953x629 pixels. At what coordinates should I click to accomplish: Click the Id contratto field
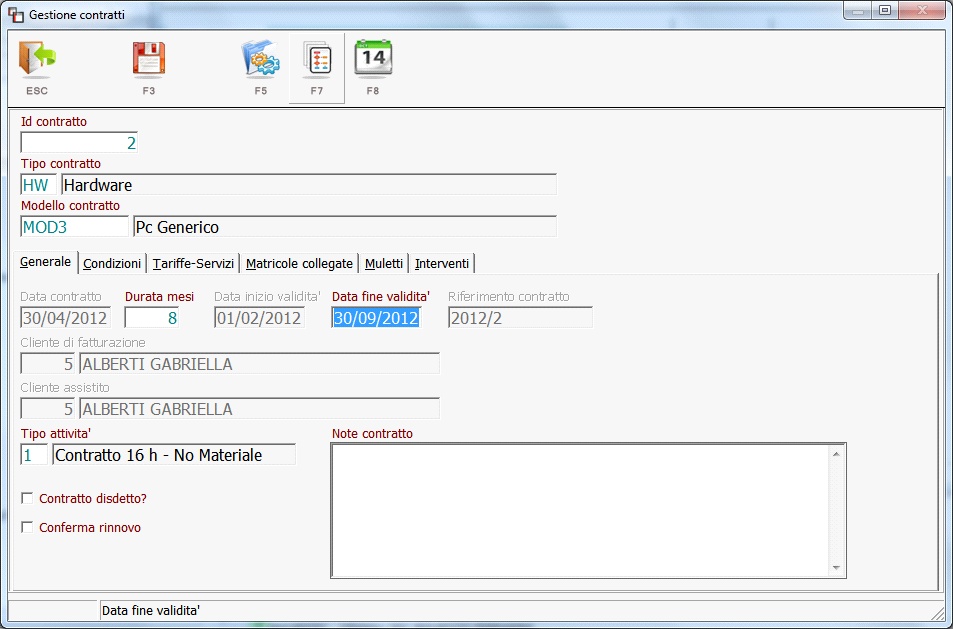pyautogui.click(x=79, y=143)
